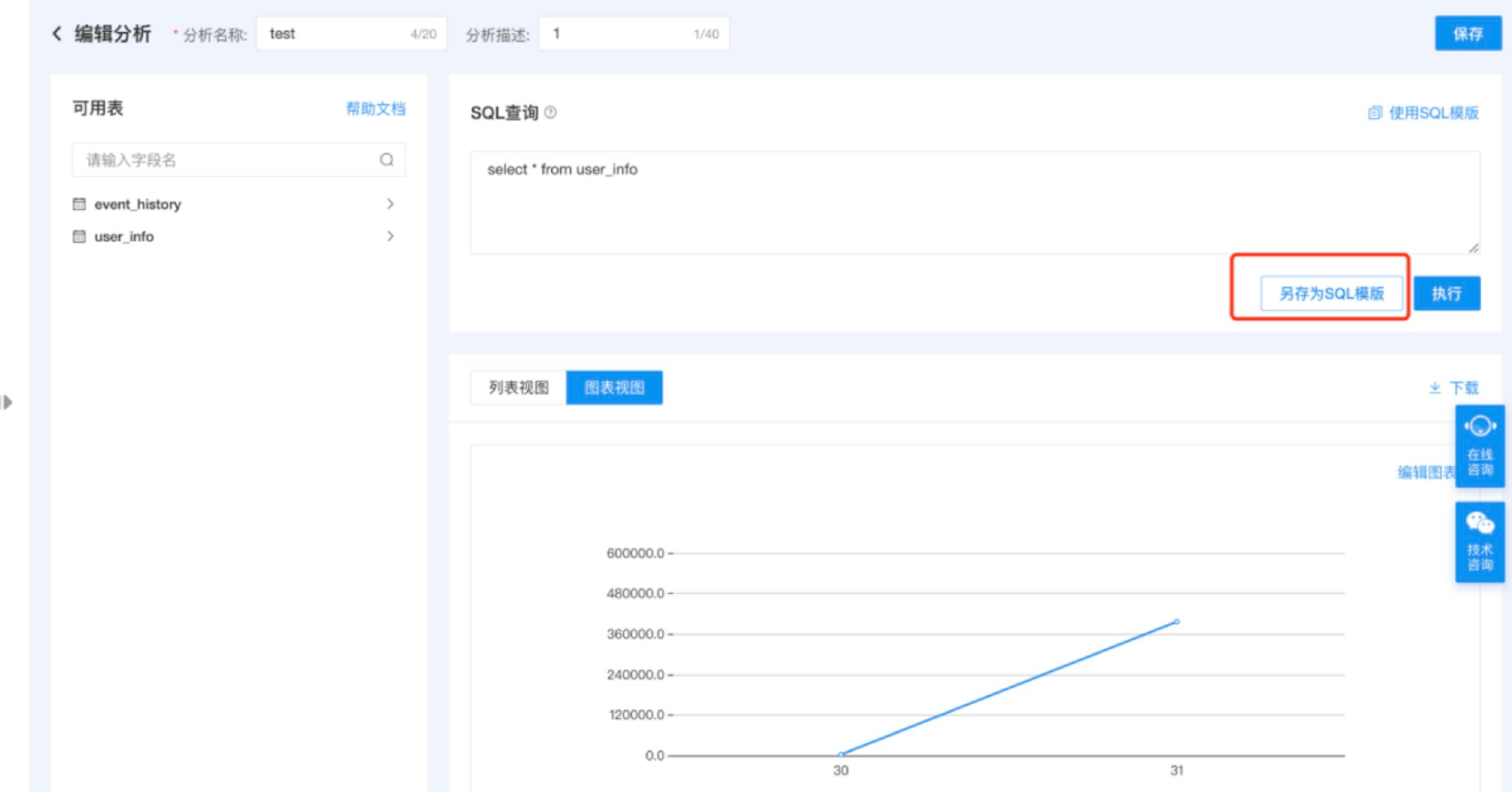Click the table icon next to event_history
Viewport: 1512px width, 792px height.
tap(79, 204)
